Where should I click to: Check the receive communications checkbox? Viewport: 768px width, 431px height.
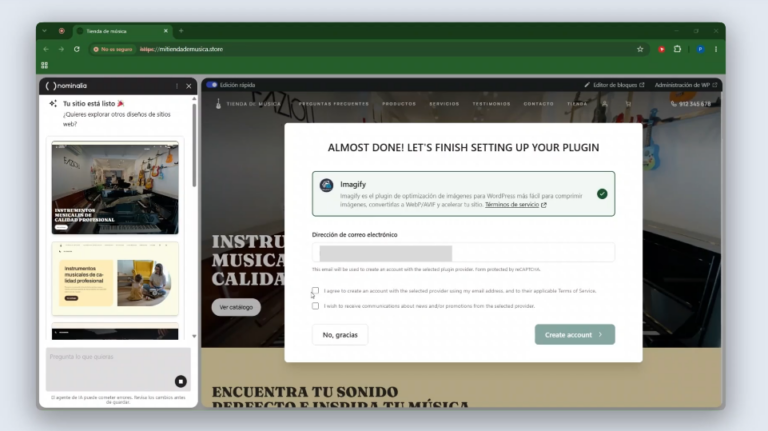tap(315, 306)
